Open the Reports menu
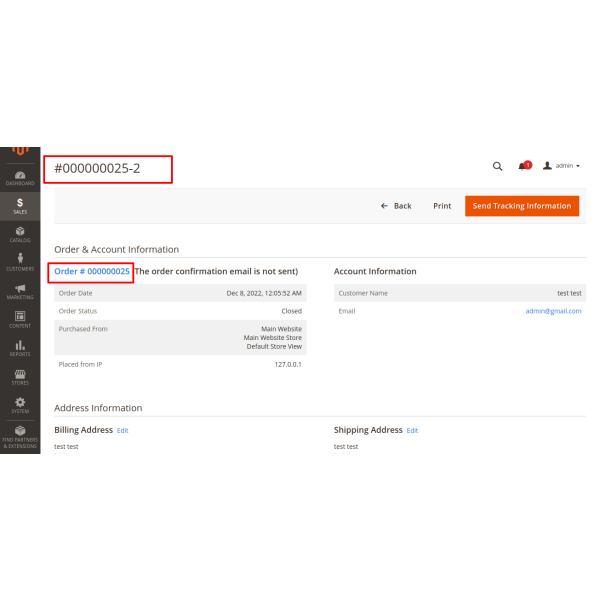 pos(20,349)
